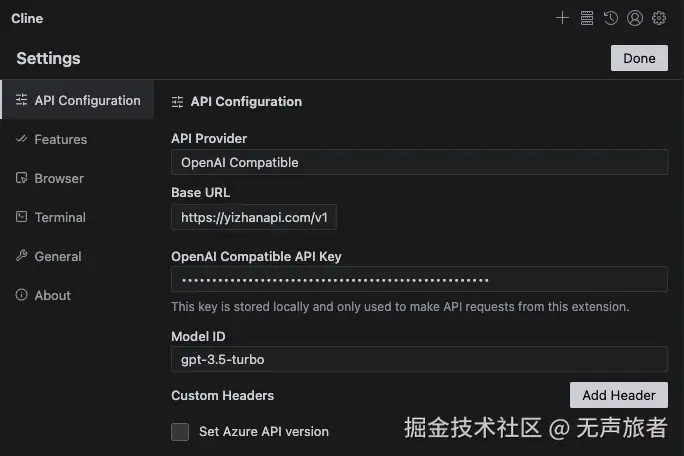684x456 pixels.
Task: Open MCP Servers icon in header
Action: click(587, 18)
